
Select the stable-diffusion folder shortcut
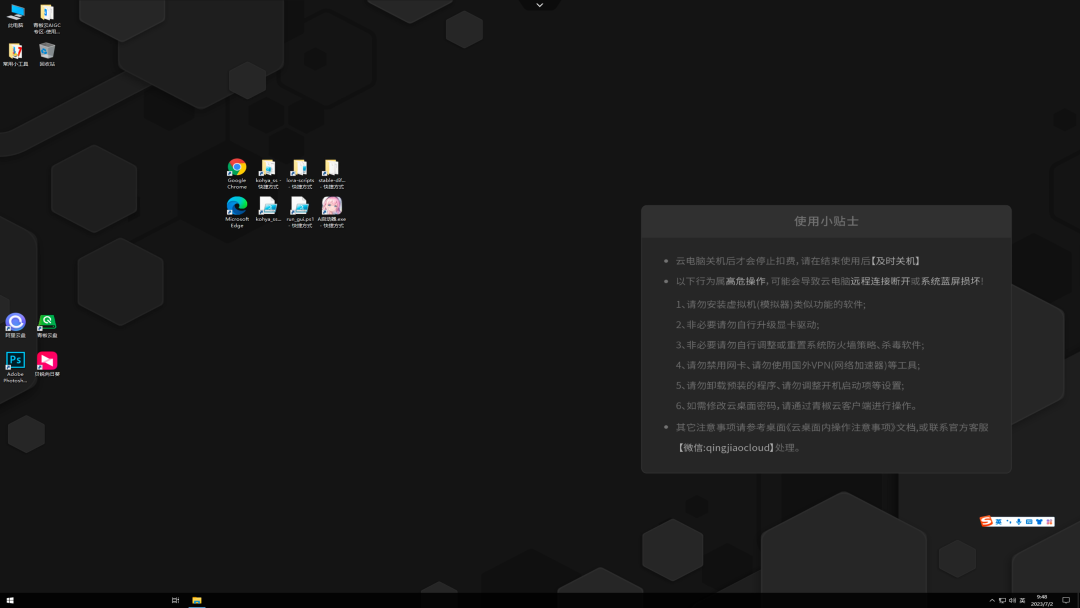coord(331,174)
